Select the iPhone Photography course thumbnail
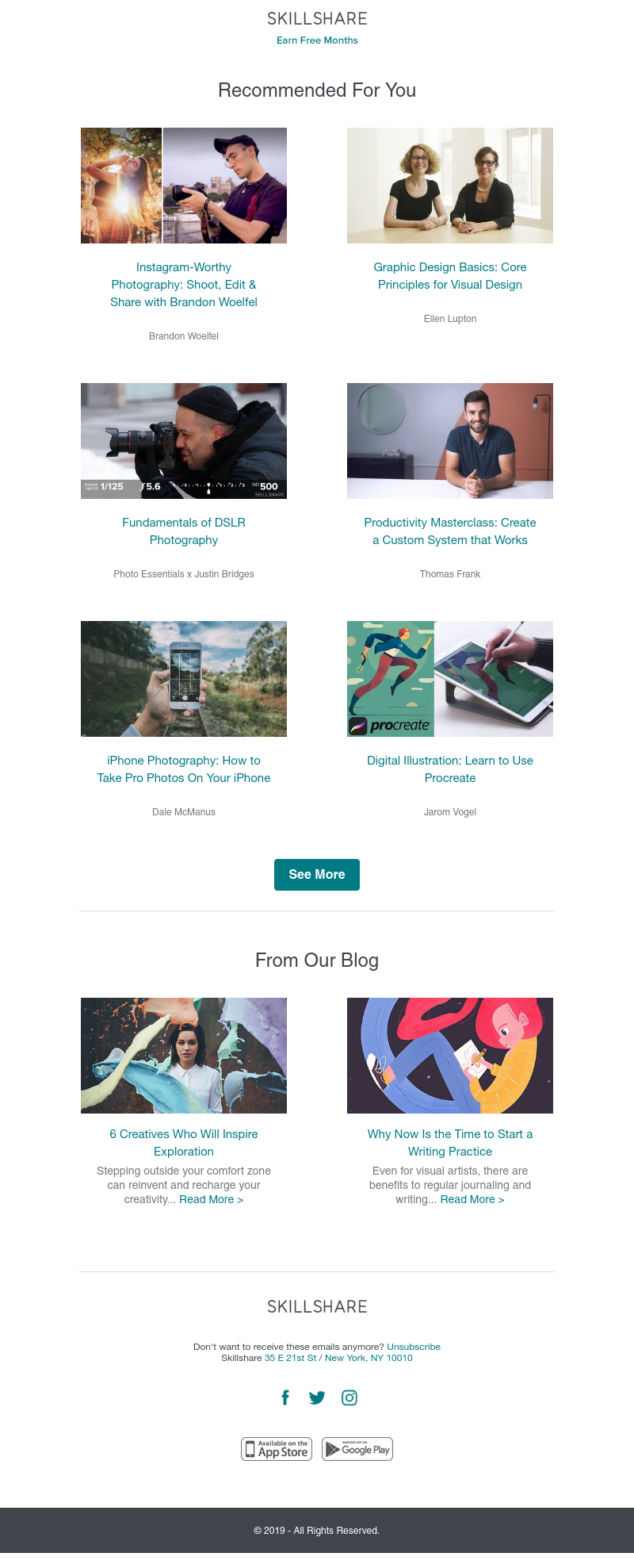 click(x=184, y=679)
